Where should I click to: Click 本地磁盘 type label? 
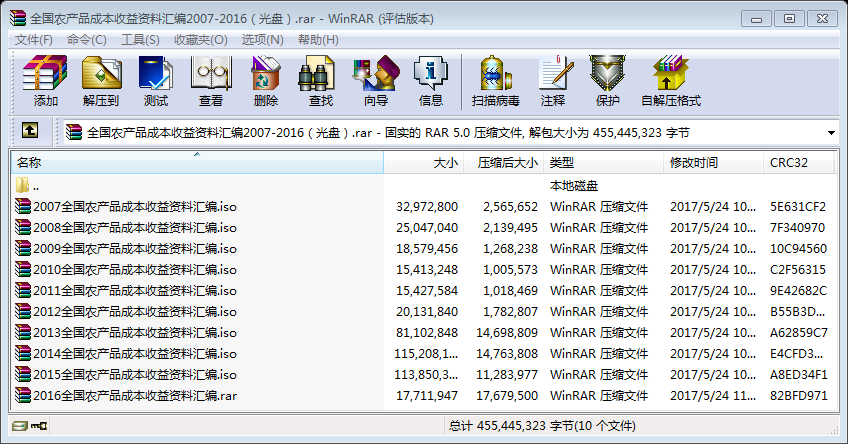[574, 185]
